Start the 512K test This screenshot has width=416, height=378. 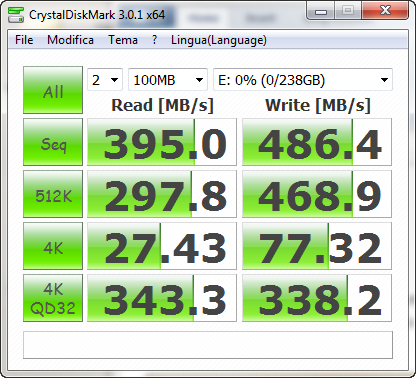pyautogui.click(x=53, y=194)
